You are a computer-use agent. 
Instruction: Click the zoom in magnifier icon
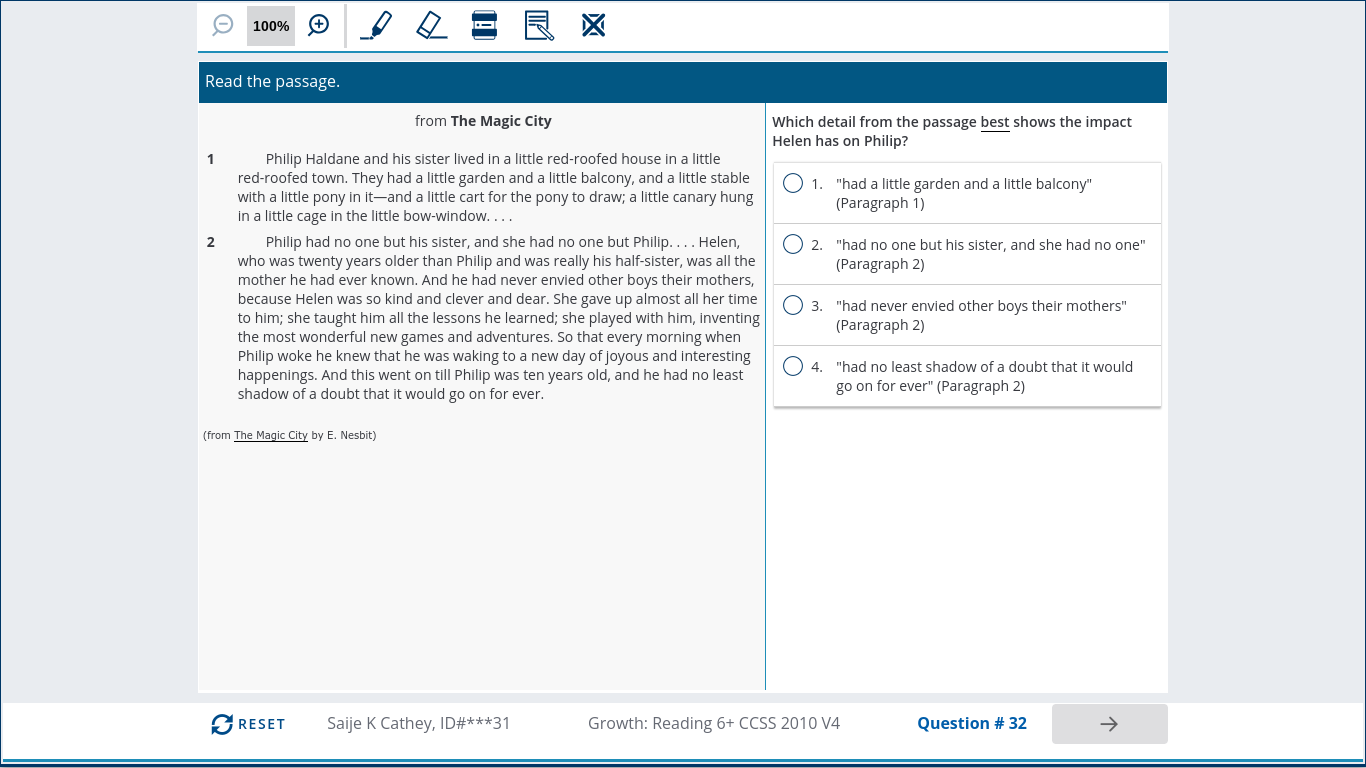[x=318, y=25]
